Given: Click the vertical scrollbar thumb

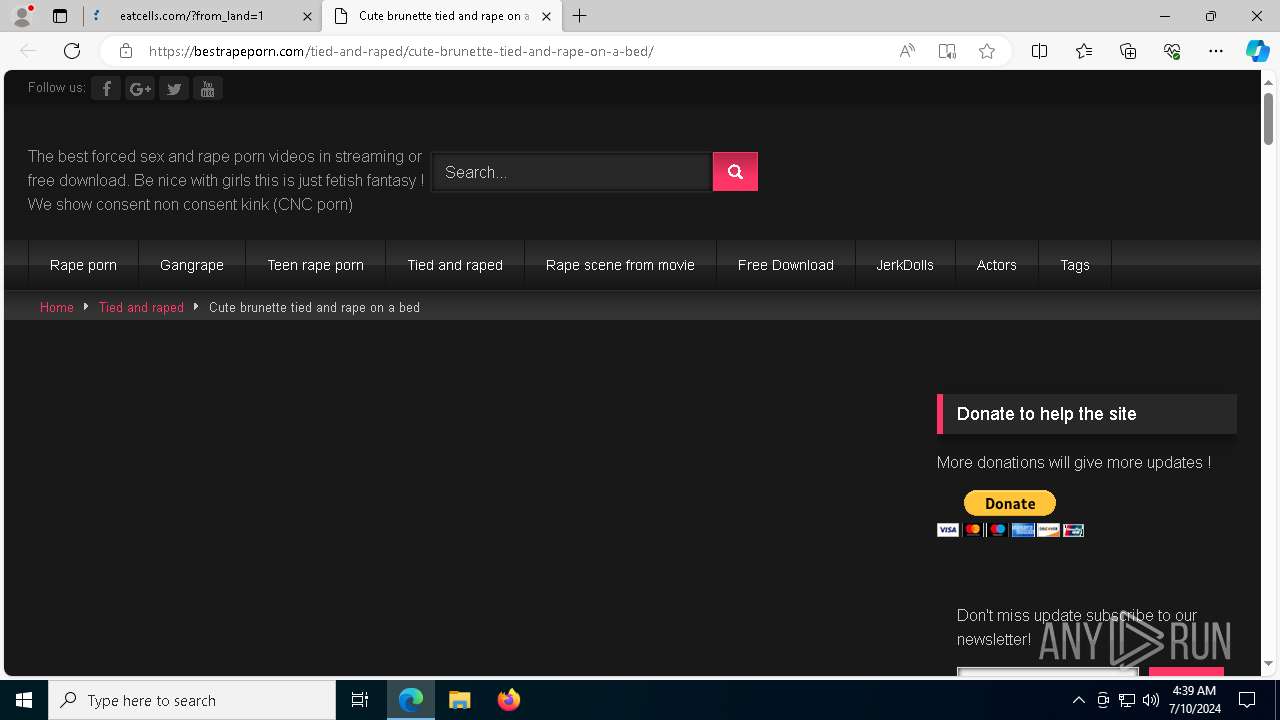Looking at the screenshot, I should click(1269, 118).
